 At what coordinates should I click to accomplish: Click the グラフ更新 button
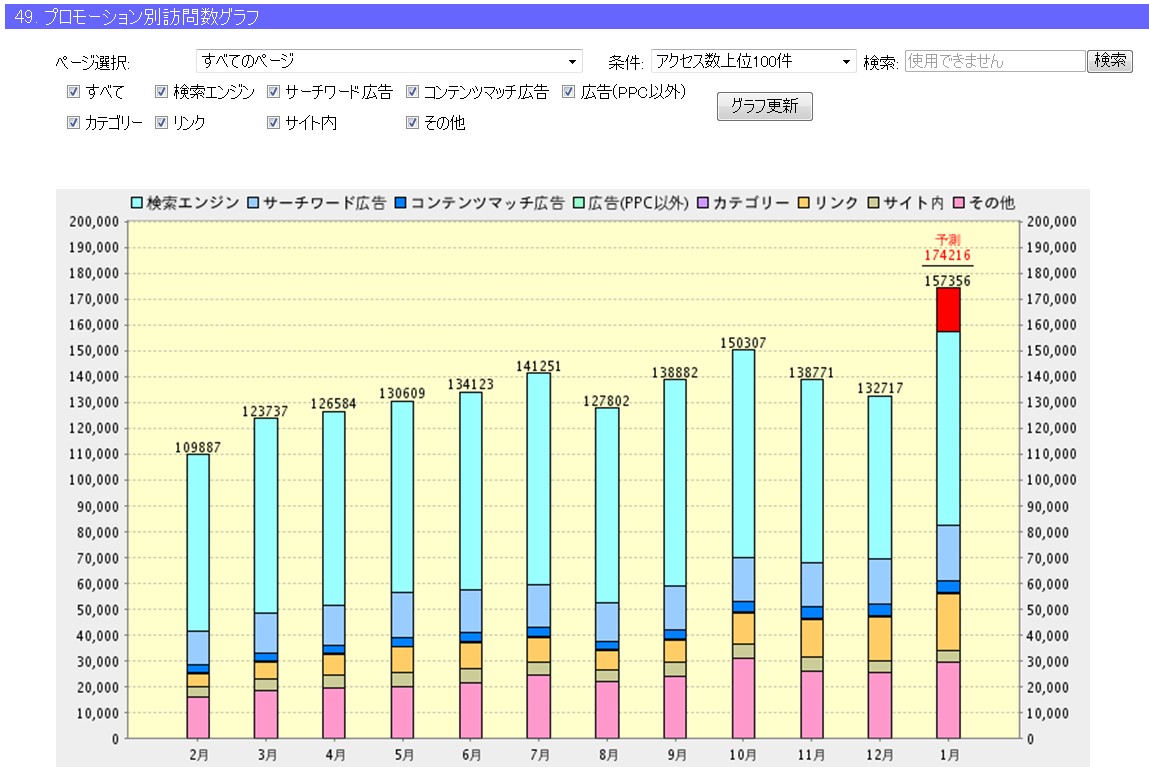pyautogui.click(x=764, y=107)
